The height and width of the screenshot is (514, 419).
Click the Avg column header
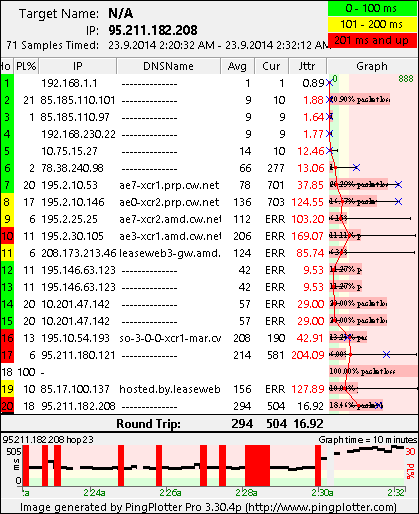tap(237, 66)
